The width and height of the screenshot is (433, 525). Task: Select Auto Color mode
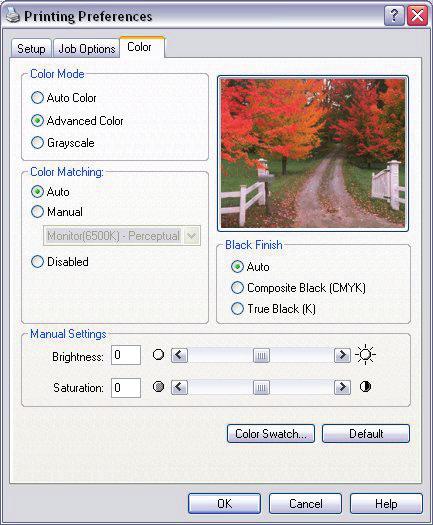click(64, 98)
